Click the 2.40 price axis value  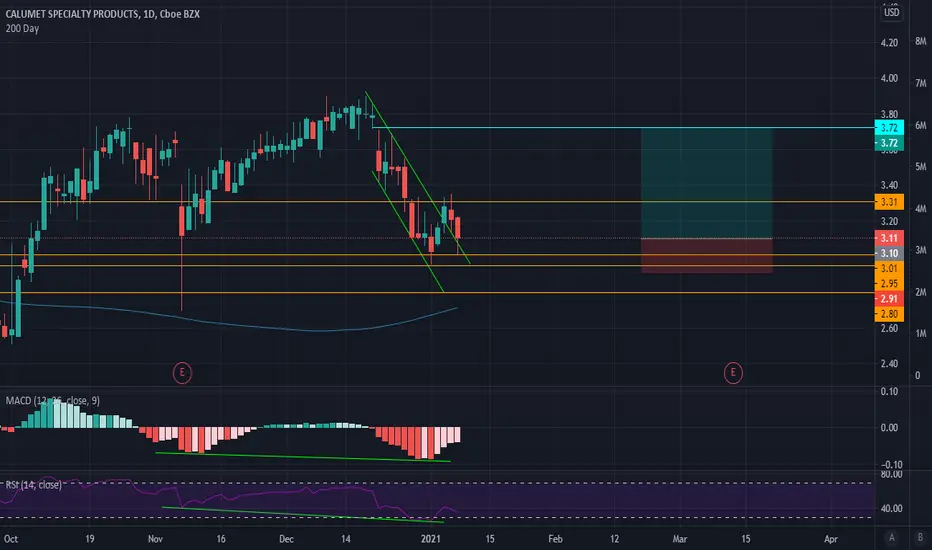tap(889, 363)
